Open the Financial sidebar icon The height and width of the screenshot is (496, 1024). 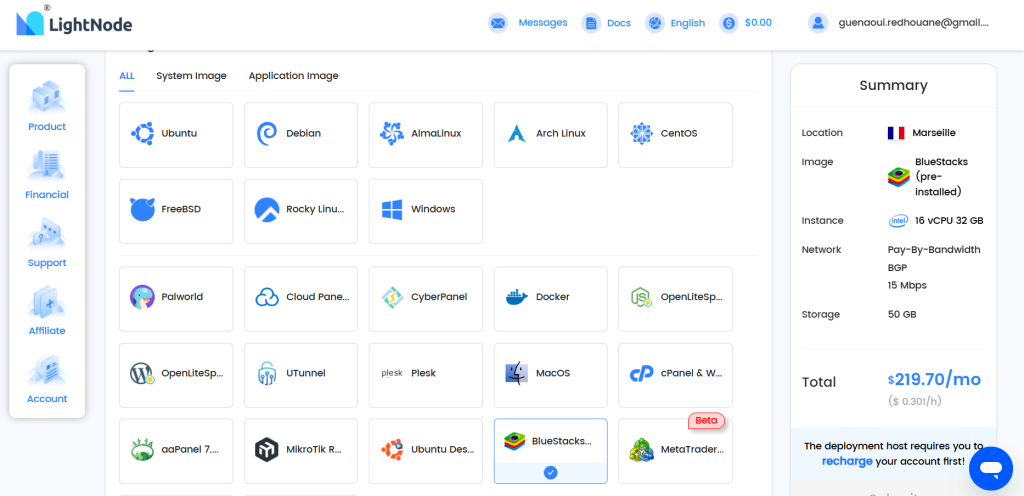[x=47, y=167]
